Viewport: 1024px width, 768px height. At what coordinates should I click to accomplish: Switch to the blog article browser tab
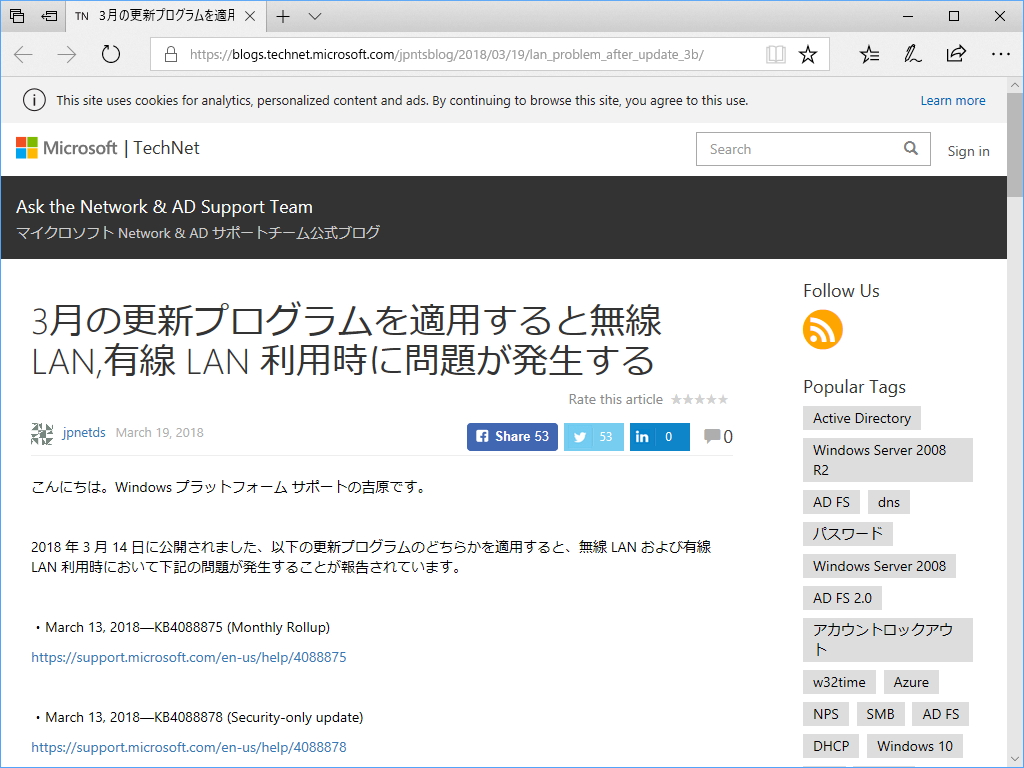[160, 16]
